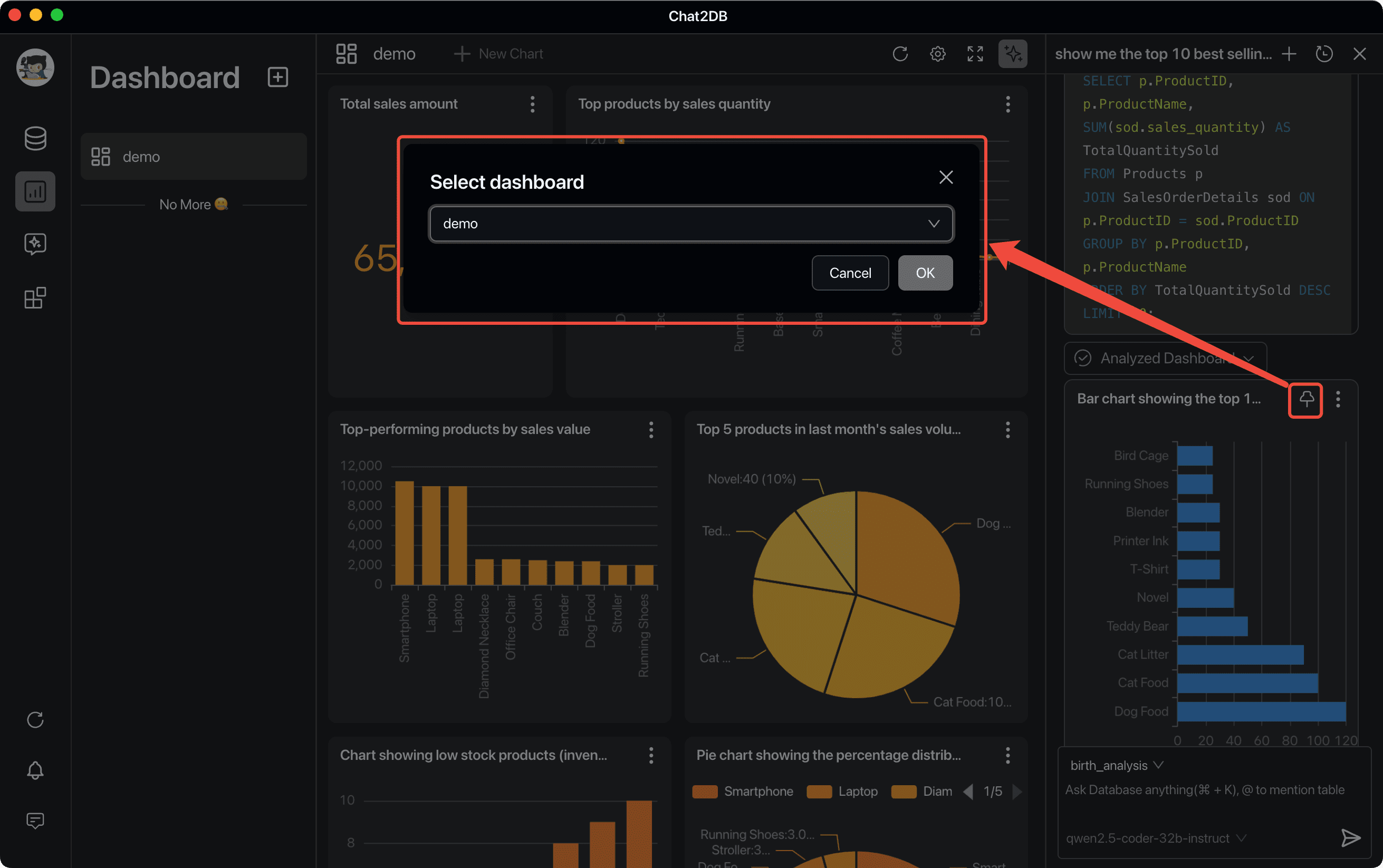
Task: Toggle the Diam legend swatch
Action: click(903, 792)
